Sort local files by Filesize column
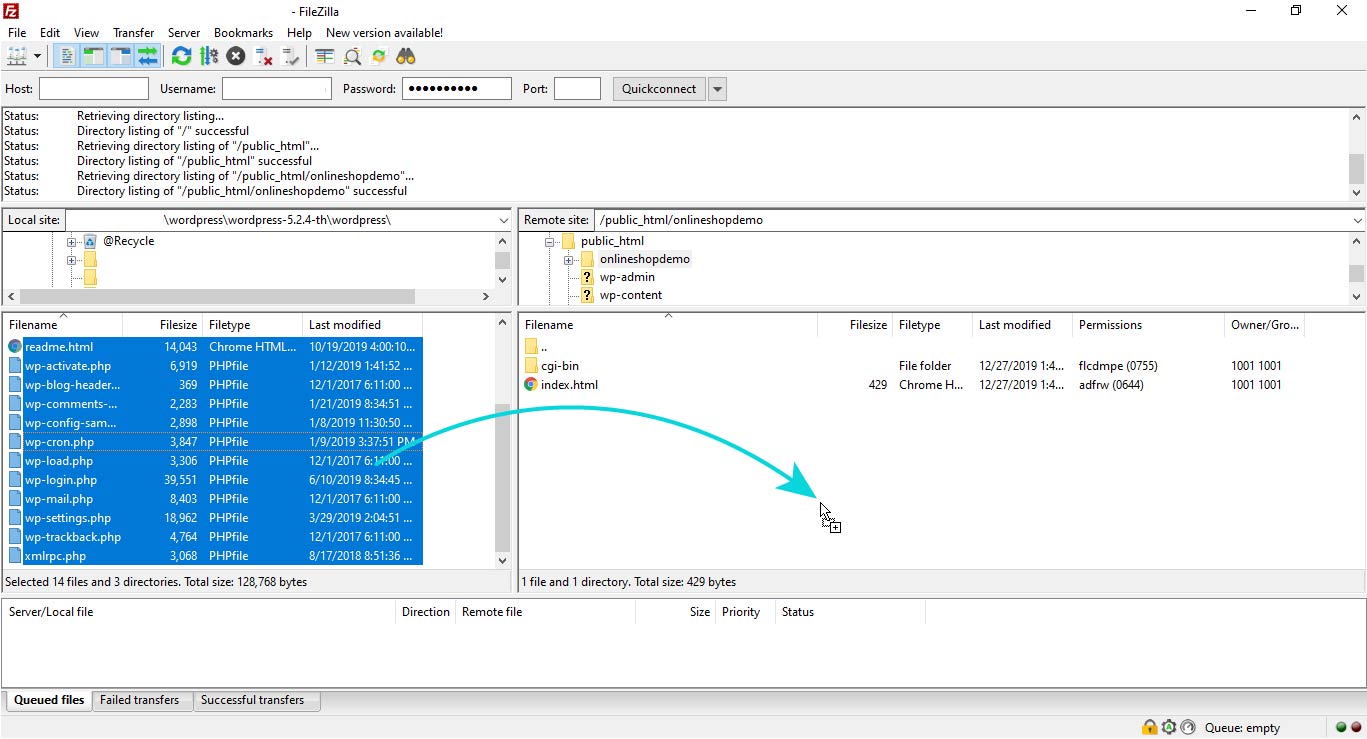Image resolution: width=1367 pixels, height=739 pixels. pyautogui.click(x=162, y=325)
